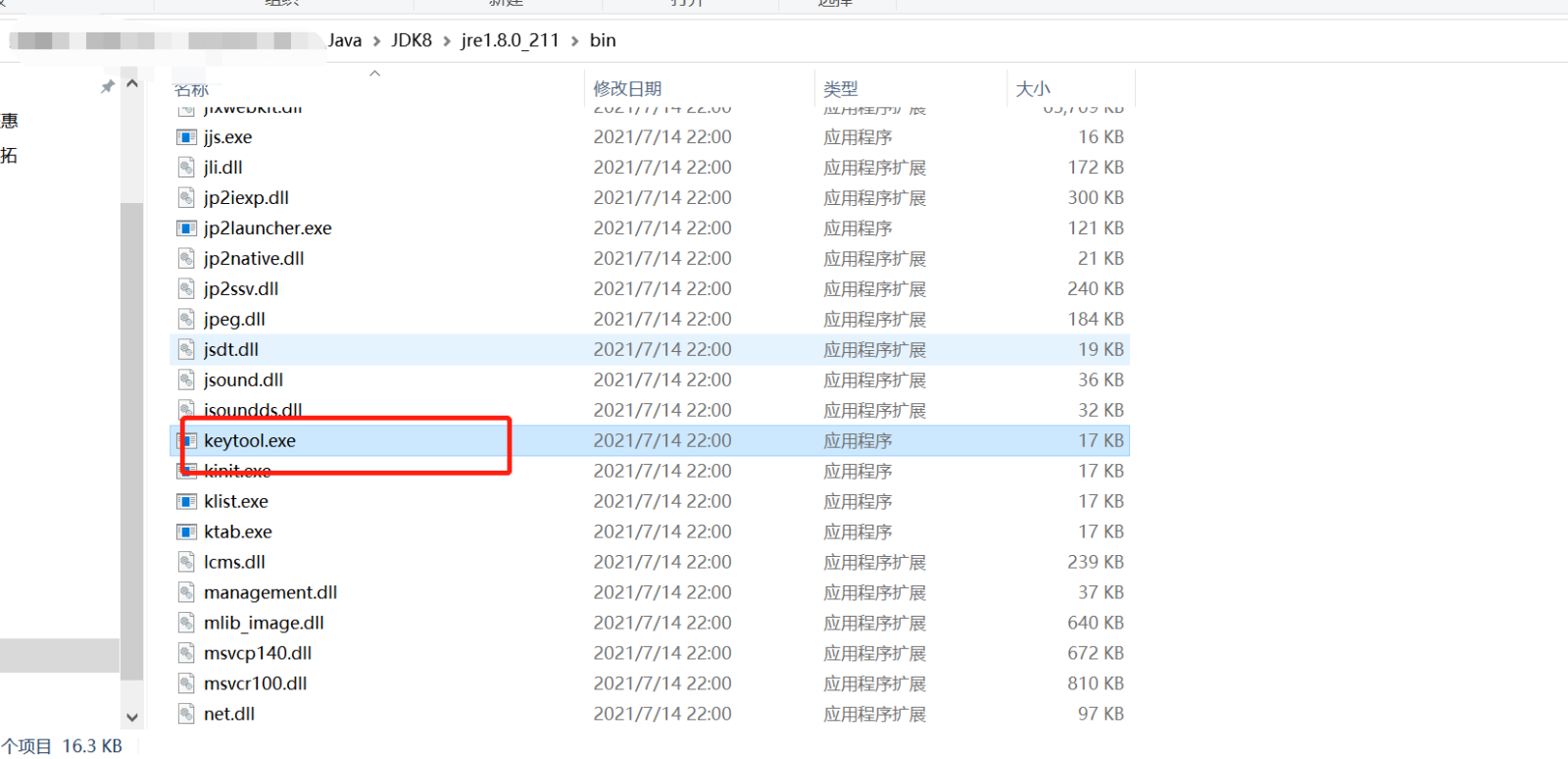Sort by the 大小 column header
This screenshot has height=759, width=1568.
[1033, 89]
